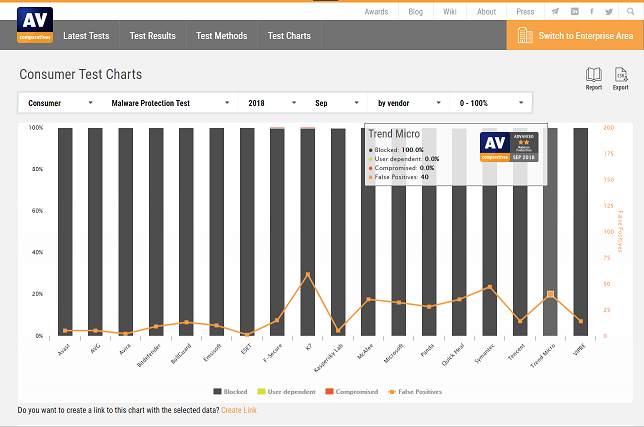Click the Consumer Test Charts heading
Image resolution: width=644 pixels, height=427 pixels.
click(80, 74)
